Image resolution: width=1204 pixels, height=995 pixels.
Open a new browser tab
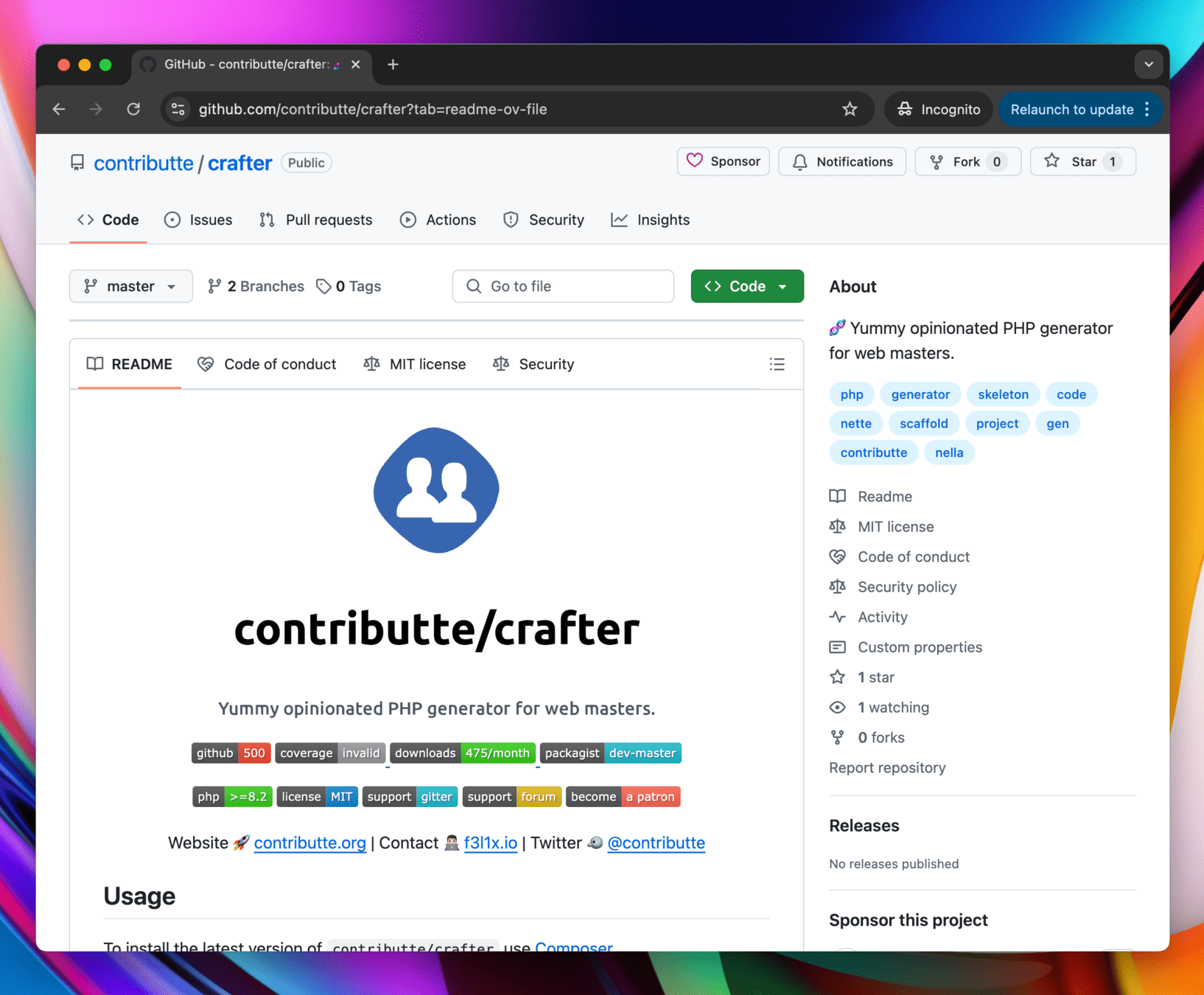393,65
